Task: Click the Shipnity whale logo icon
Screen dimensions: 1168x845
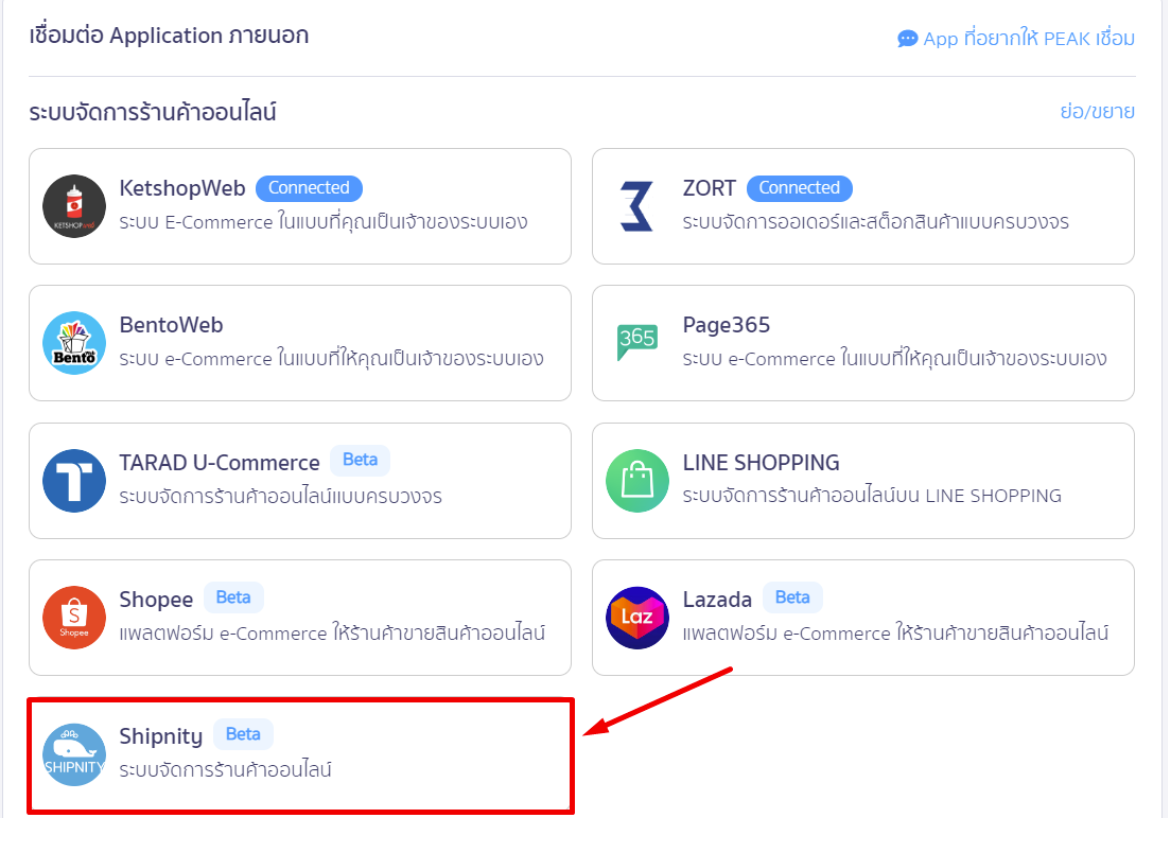Action: 74,755
